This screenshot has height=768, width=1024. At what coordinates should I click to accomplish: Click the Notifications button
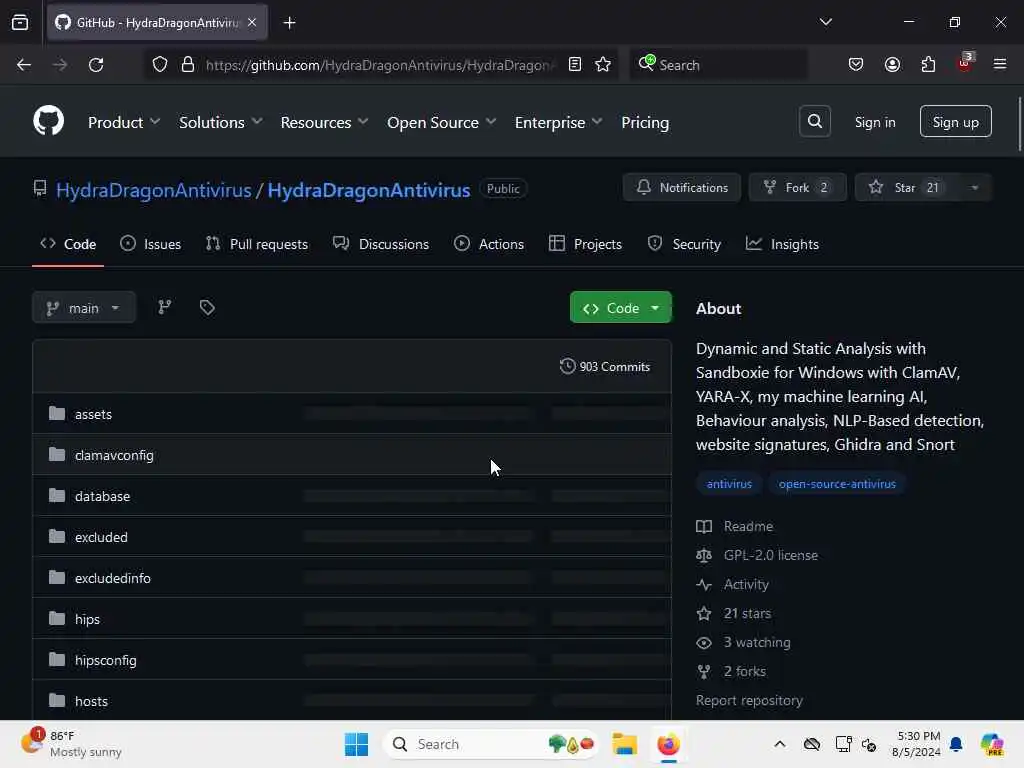coord(682,187)
